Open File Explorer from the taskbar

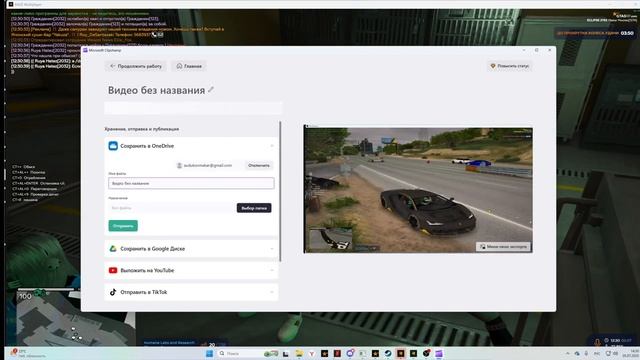coord(299,353)
